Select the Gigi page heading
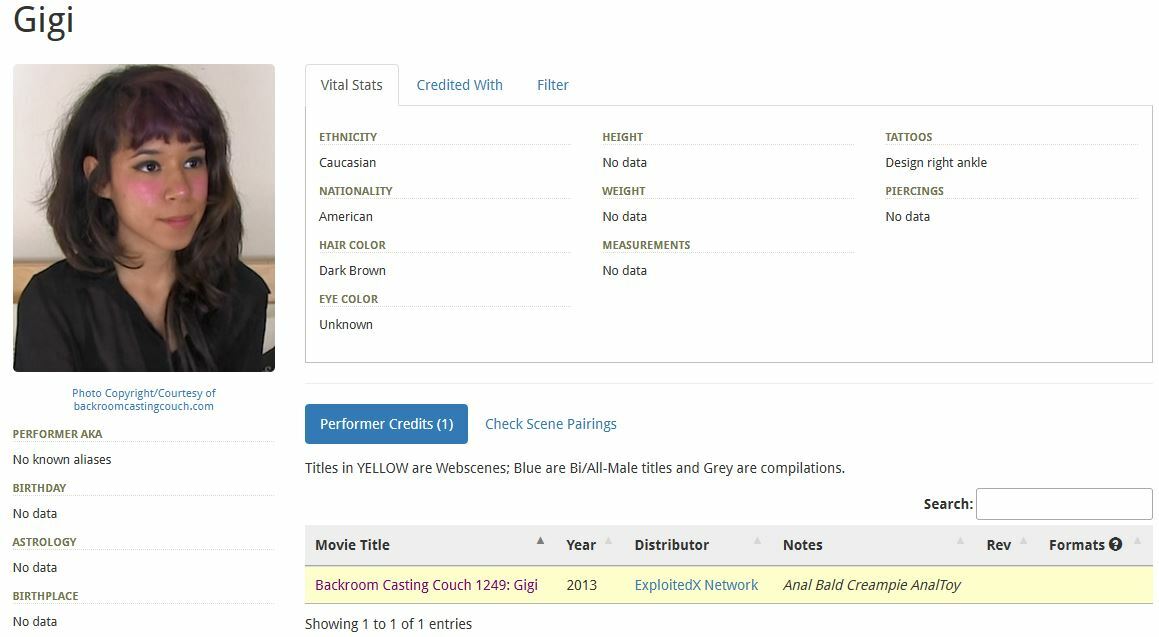 pyautogui.click(x=44, y=20)
